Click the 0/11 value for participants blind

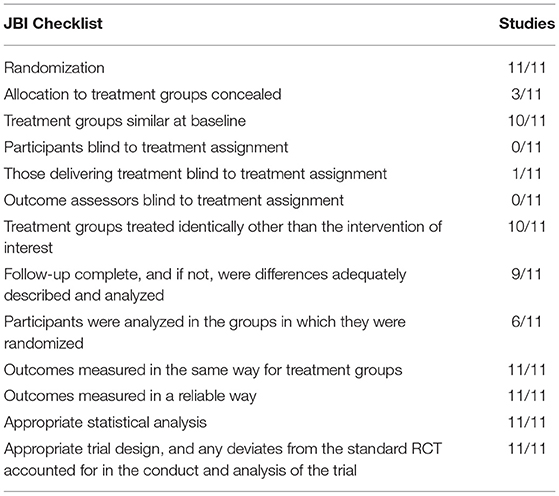527,147
